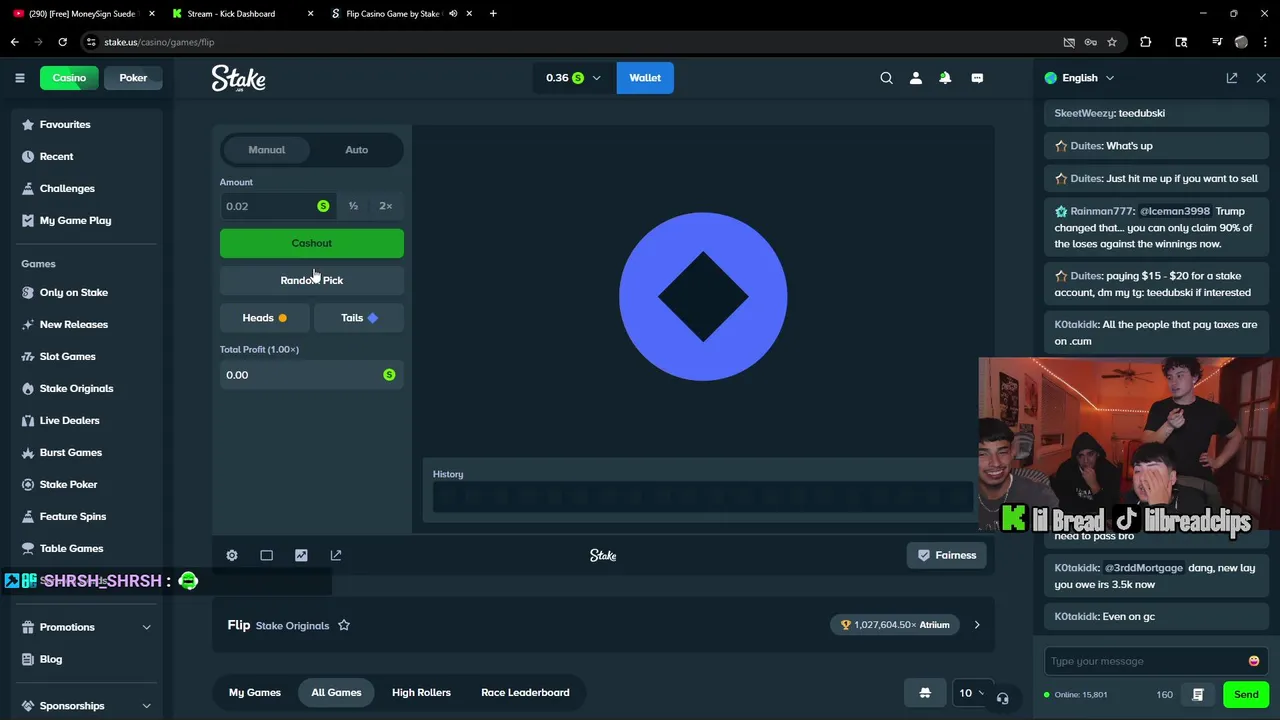The height and width of the screenshot is (720, 1280).
Task: Click the green Cashout button
Action: tap(312, 243)
